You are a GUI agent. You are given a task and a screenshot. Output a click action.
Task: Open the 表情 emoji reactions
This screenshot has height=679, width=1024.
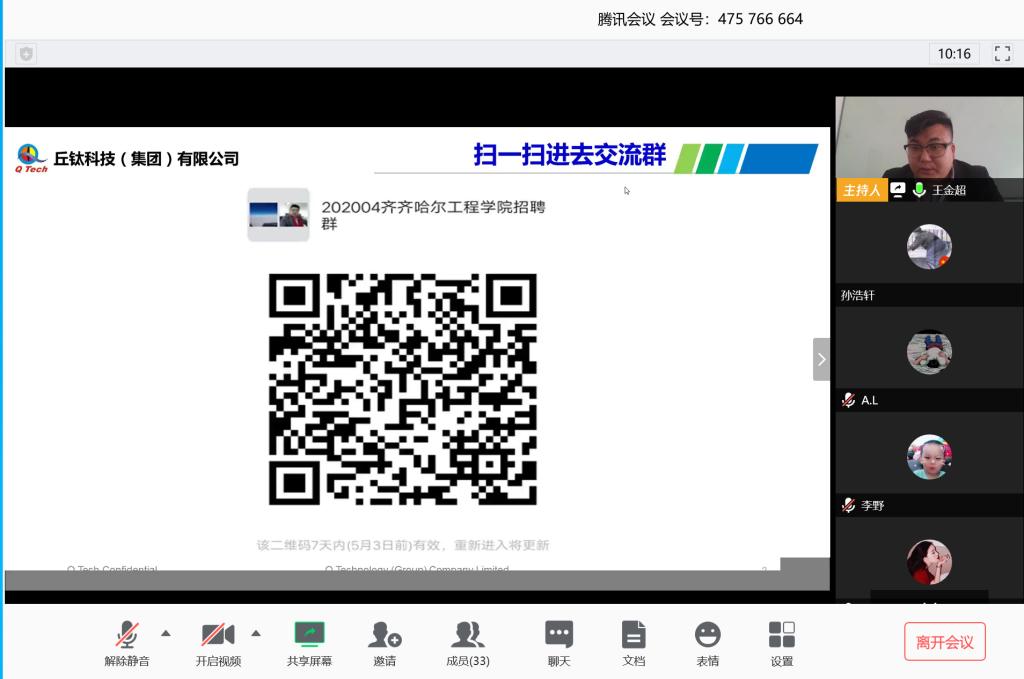(x=707, y=642)
